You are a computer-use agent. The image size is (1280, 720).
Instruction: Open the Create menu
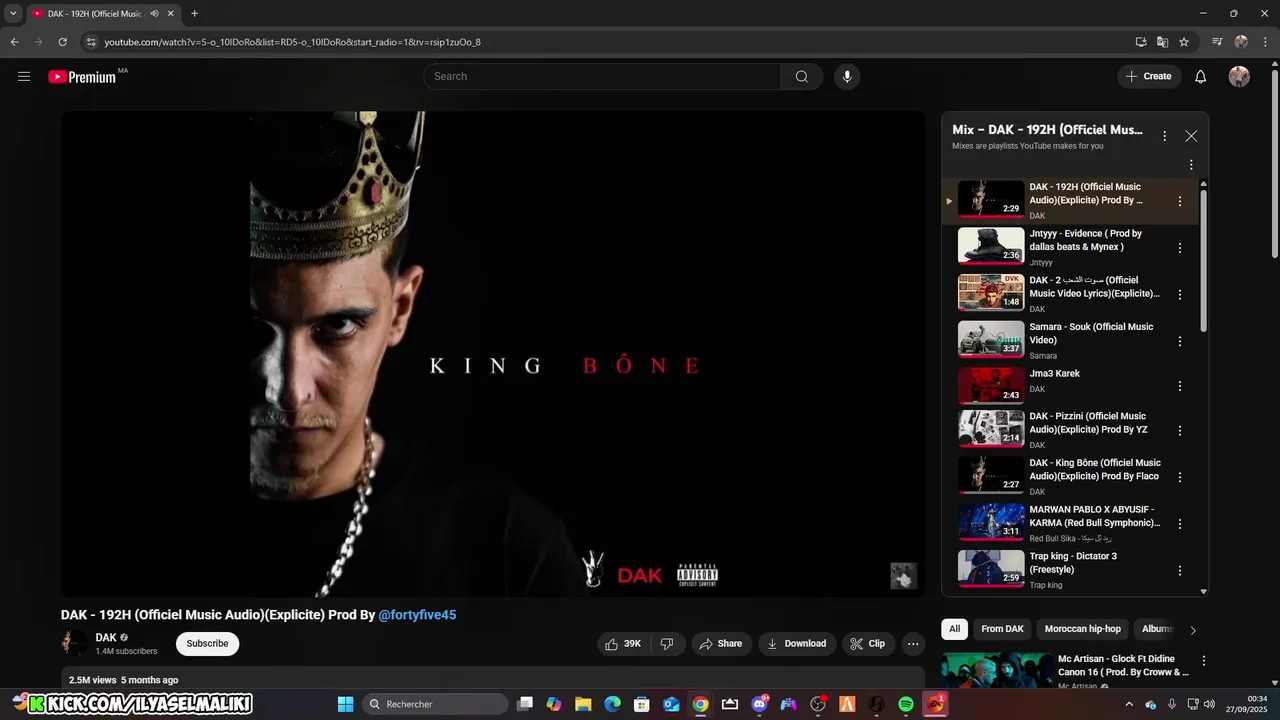[x=1149, y=76]
